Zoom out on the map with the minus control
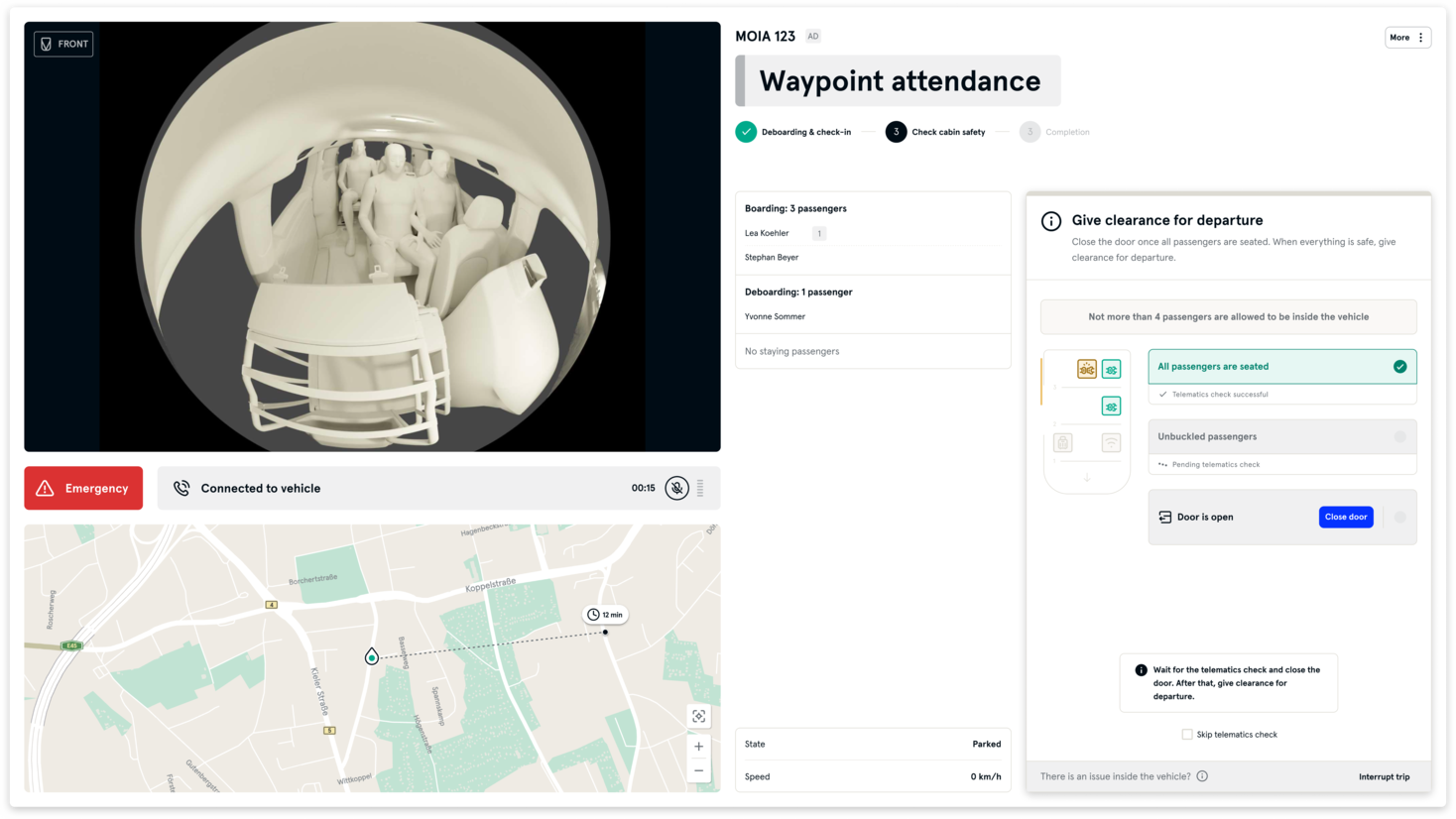The image size is (1456, 819). tap(698, 769)
